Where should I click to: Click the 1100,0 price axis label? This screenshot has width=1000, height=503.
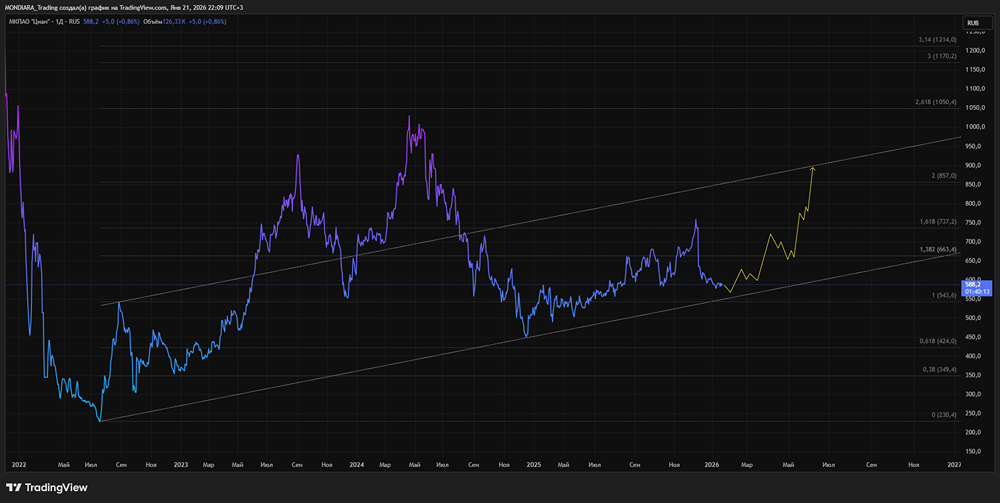coord(973,89)
